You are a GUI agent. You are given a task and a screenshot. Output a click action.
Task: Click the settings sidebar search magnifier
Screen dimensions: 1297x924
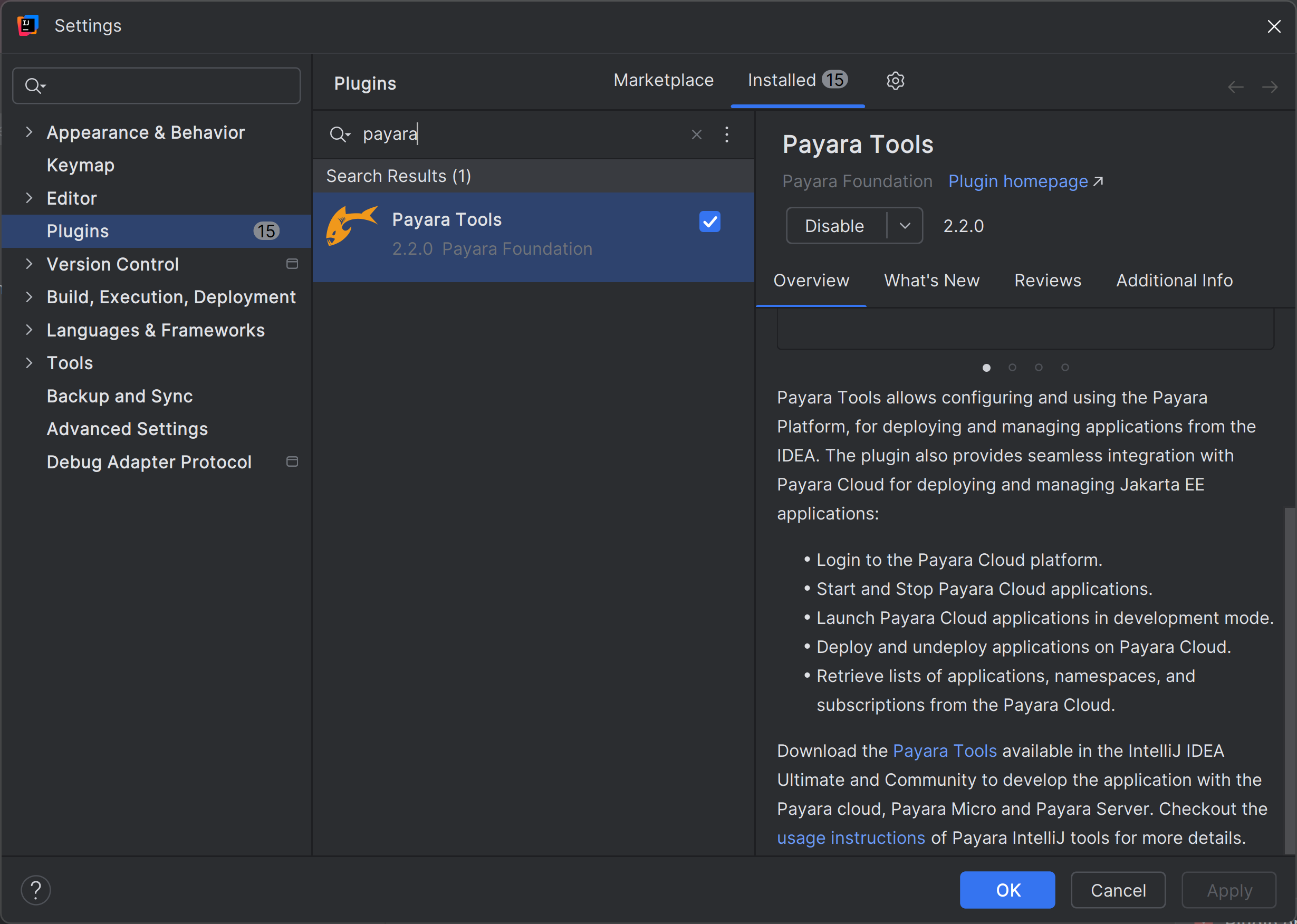point(34,85)
